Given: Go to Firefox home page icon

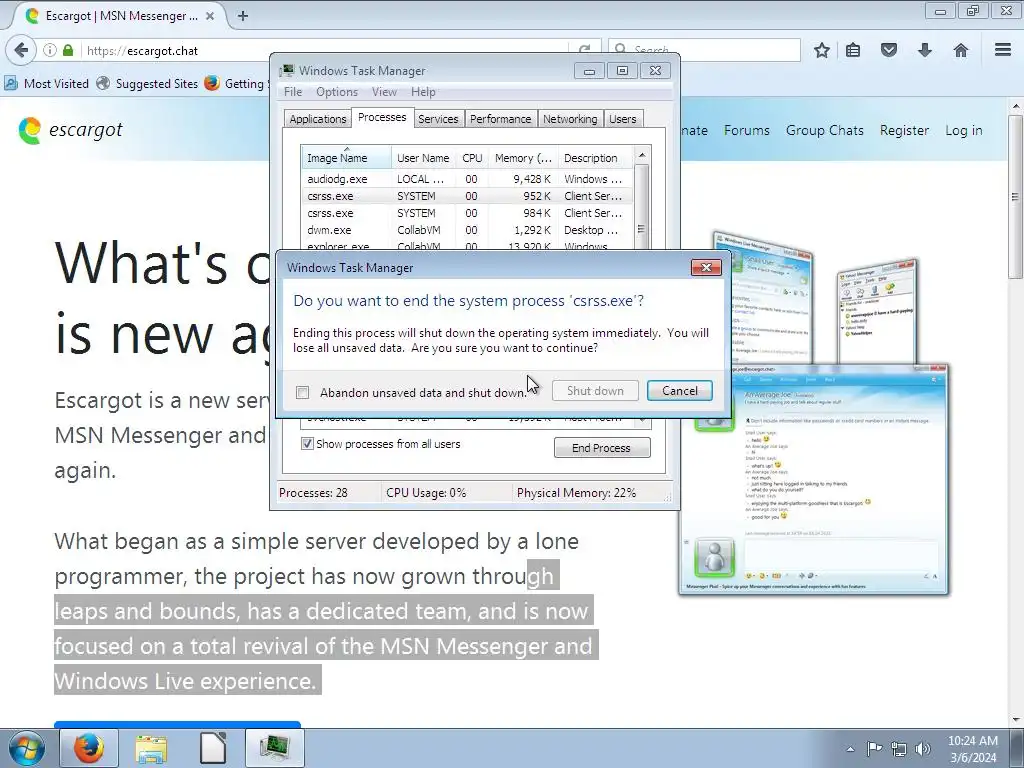Looking at the screenshot, I should click(x=961, y=50).
